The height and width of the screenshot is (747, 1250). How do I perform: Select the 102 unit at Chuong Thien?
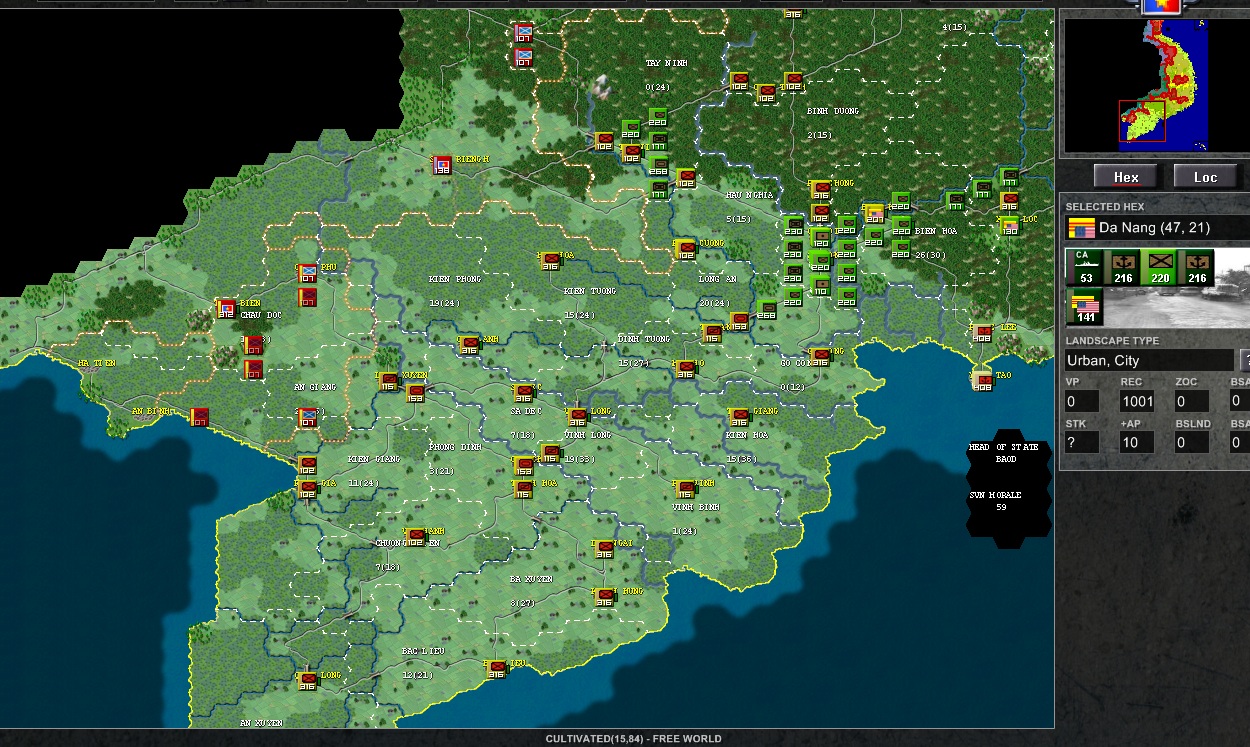click(x=415, y=538)
